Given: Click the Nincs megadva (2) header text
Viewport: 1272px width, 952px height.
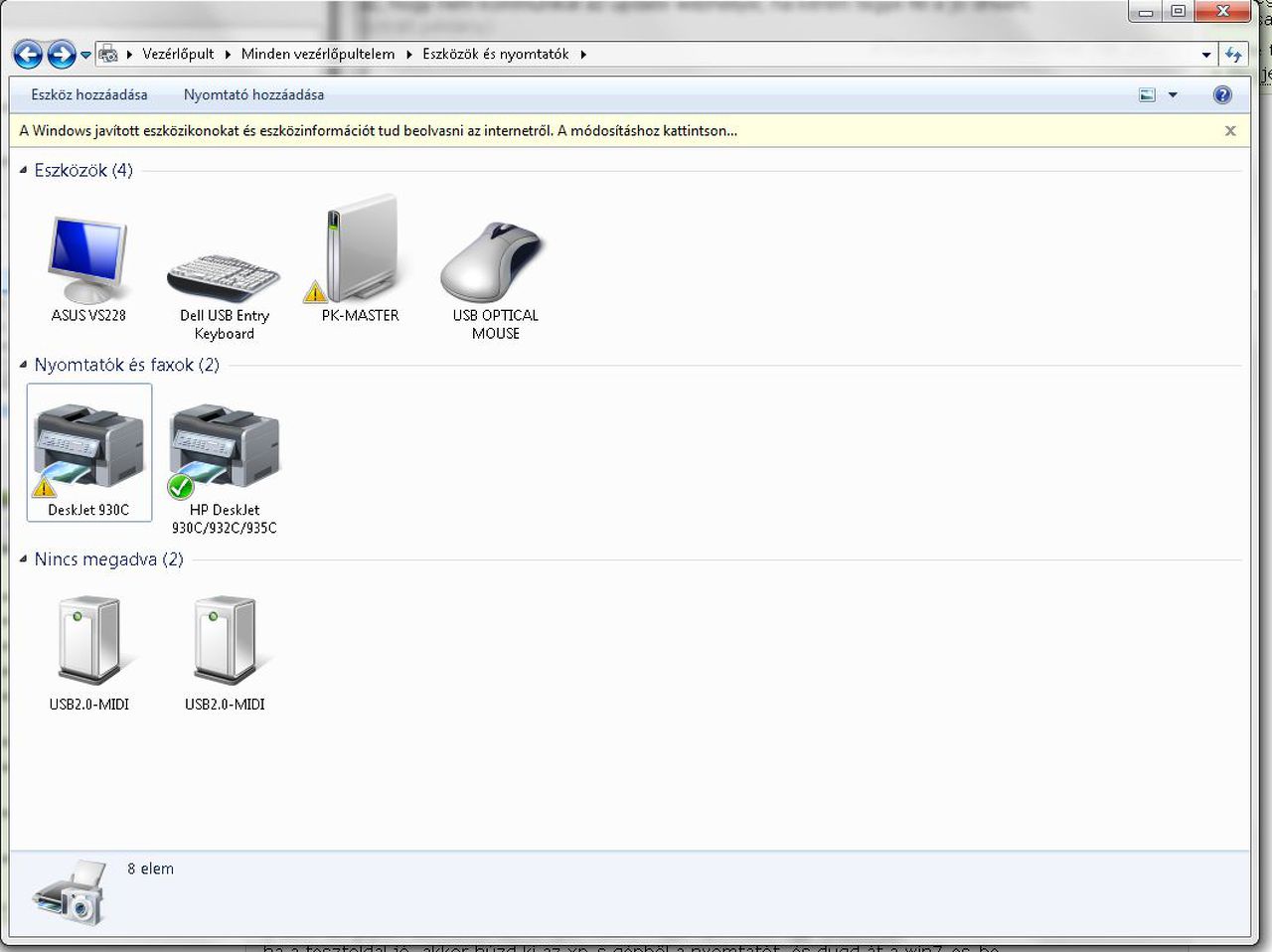Looking at the screenshot, I should 109,559.
